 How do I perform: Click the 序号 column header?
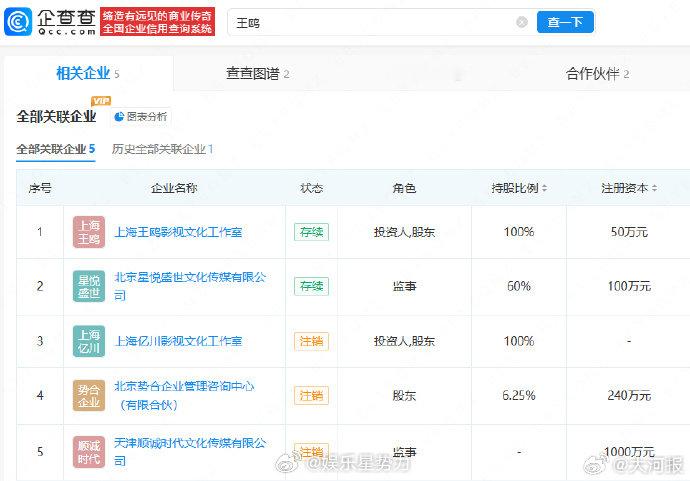point(40,188)
